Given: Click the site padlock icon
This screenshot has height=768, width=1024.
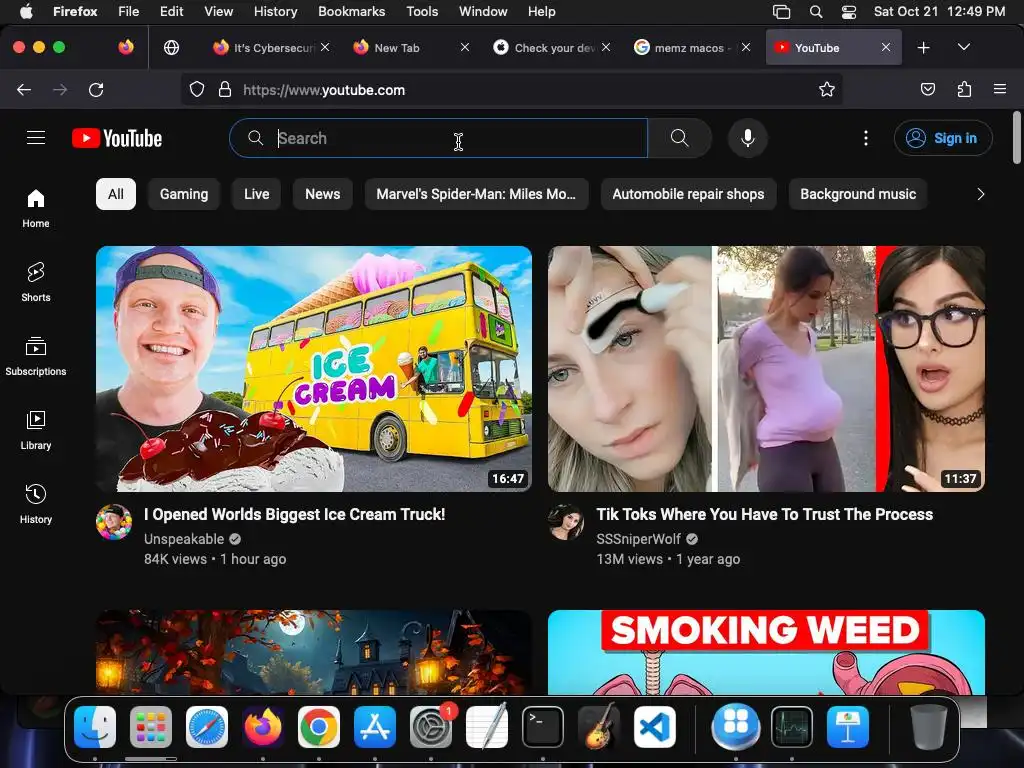Looking at the screenshot, I should (x=225, y=89).
